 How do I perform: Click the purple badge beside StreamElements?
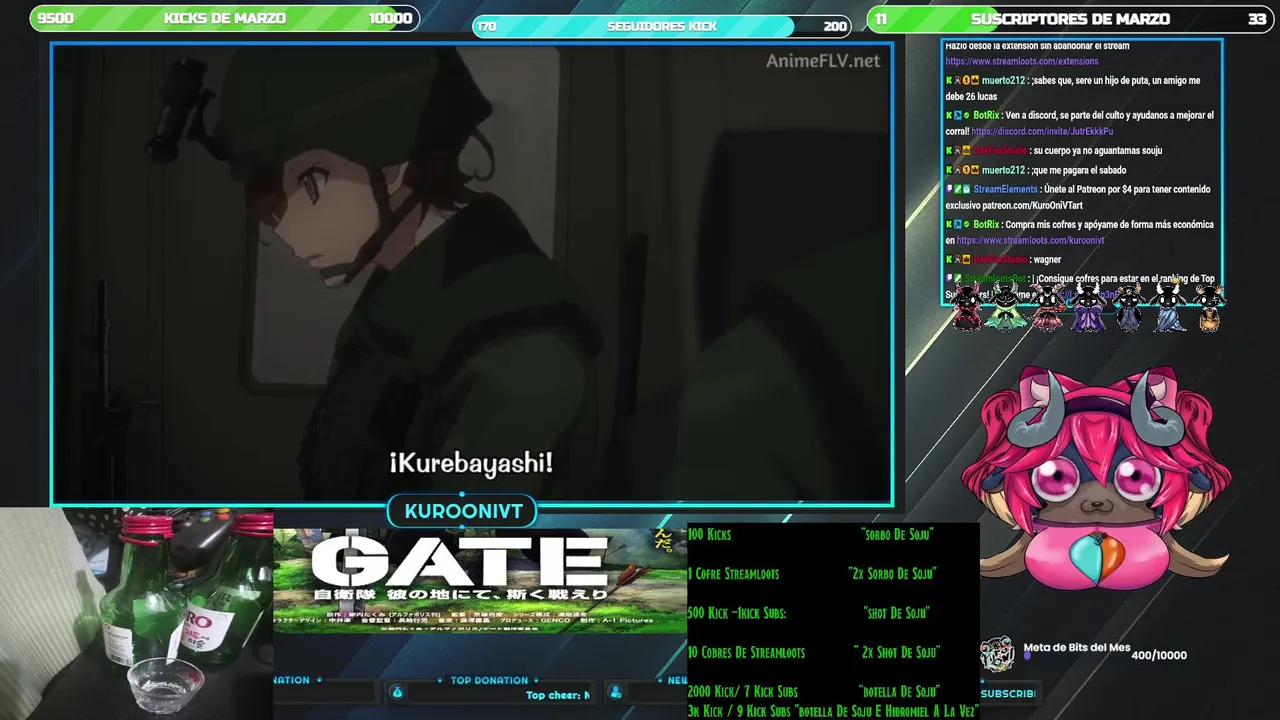tap(949, 189)
